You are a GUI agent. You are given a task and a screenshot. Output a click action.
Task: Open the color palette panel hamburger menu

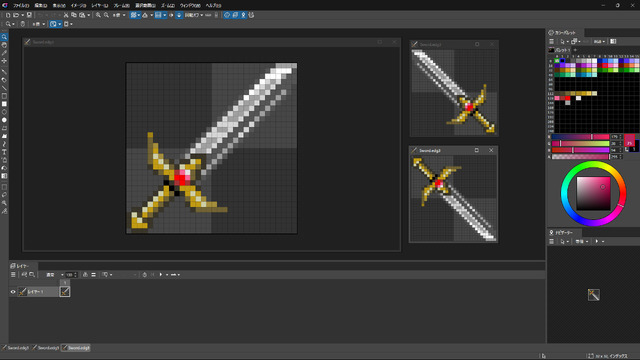tap(551, 41)
